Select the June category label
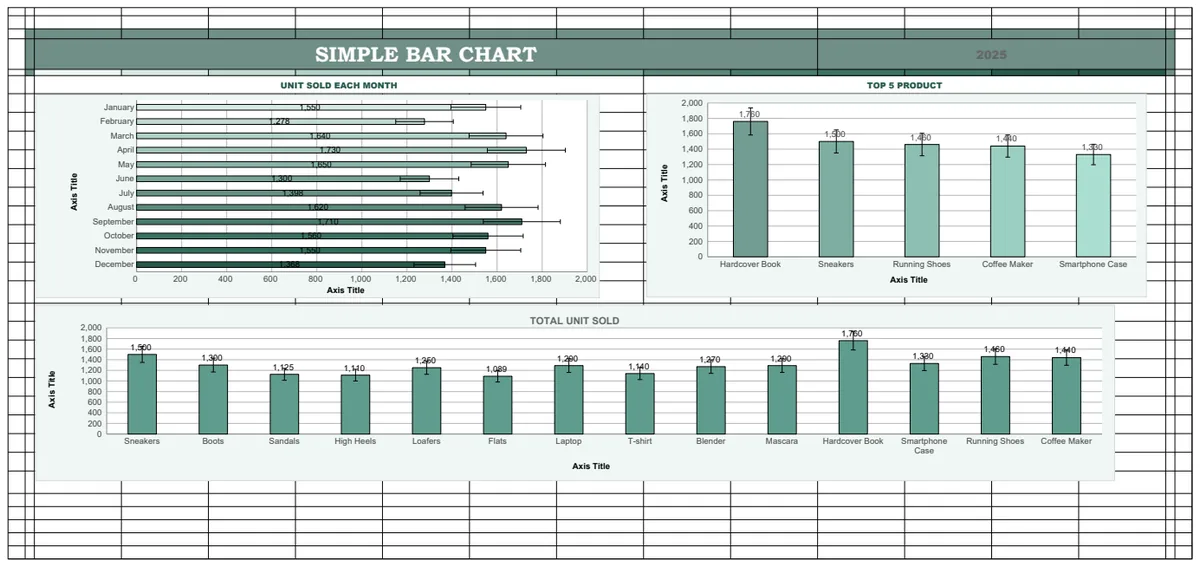The width and height of the screenshot is (1200, 567). pyautogui.click(x=125, y=179)
